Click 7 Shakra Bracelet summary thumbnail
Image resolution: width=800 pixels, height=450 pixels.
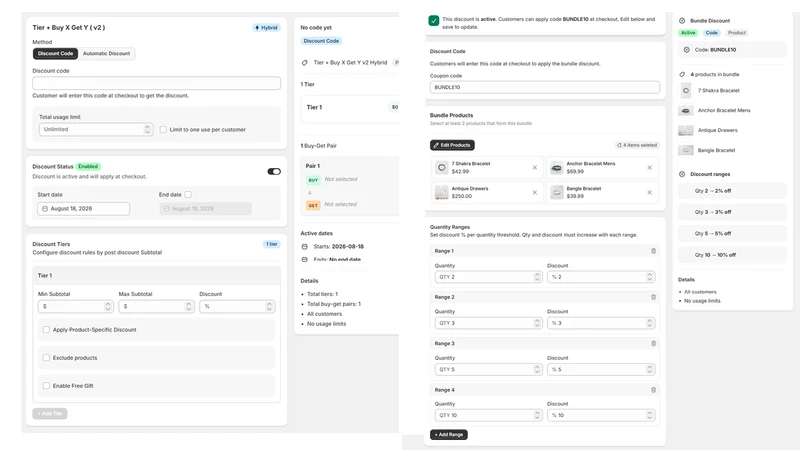pos(686,91)
